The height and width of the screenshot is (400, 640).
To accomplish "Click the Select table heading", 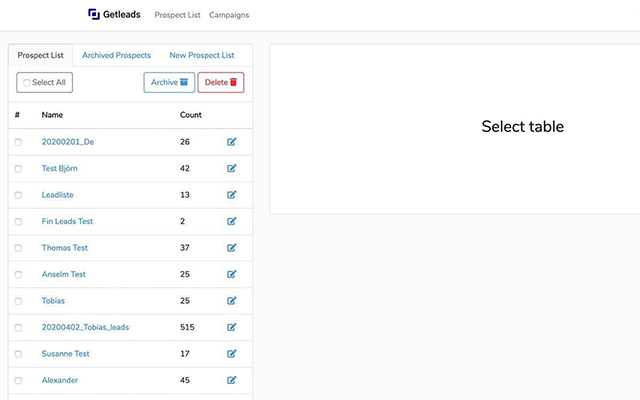I will (x=522, y=127).
